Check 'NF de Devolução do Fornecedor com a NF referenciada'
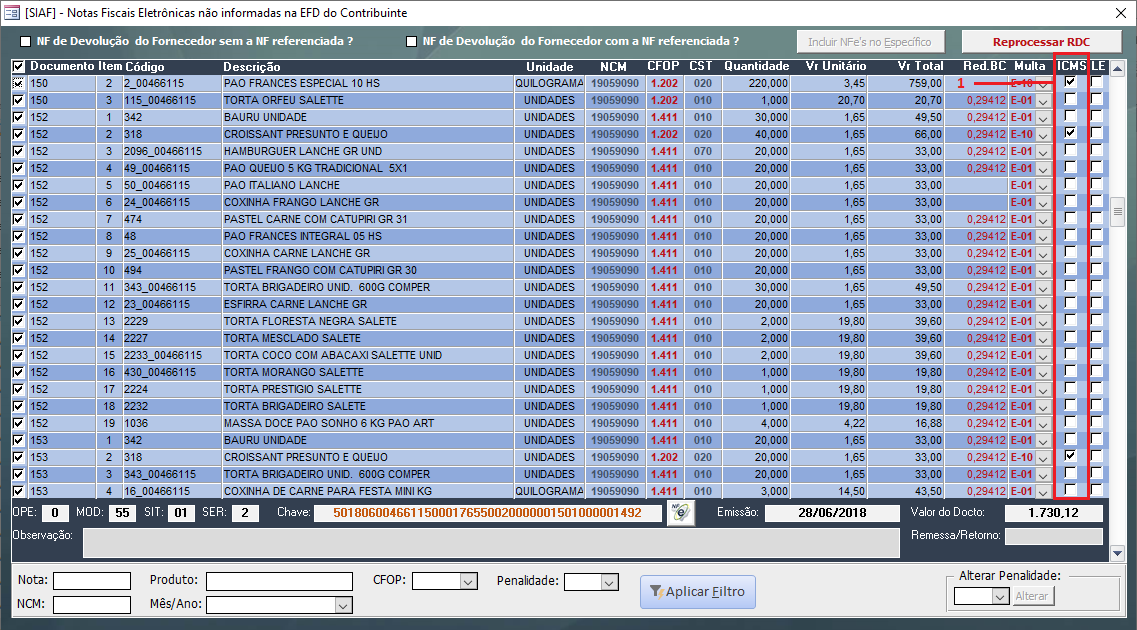Screen dimensions: 1137x630 coord(411,42)
